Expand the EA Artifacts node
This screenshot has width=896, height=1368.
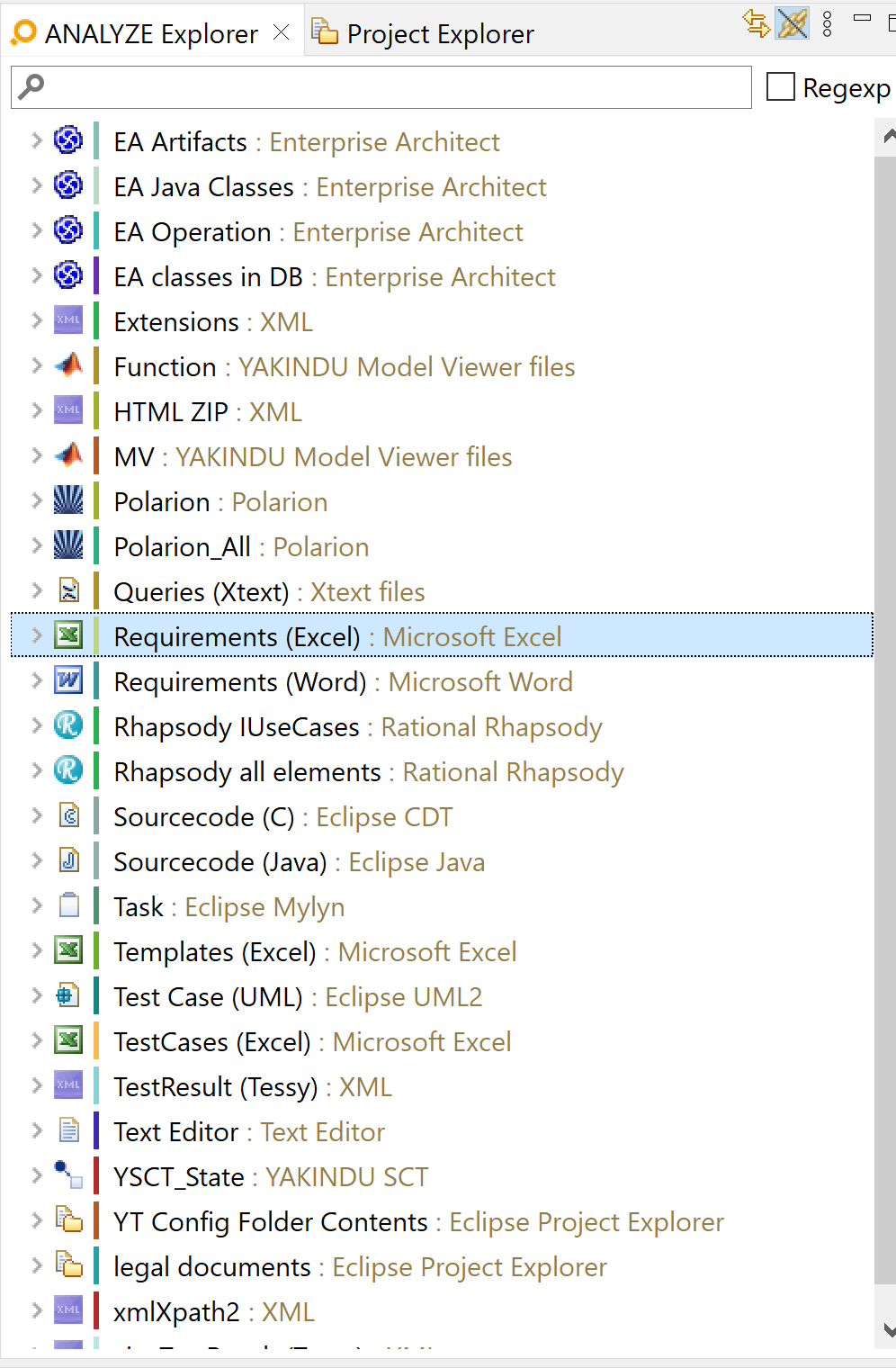coord(36,140)
